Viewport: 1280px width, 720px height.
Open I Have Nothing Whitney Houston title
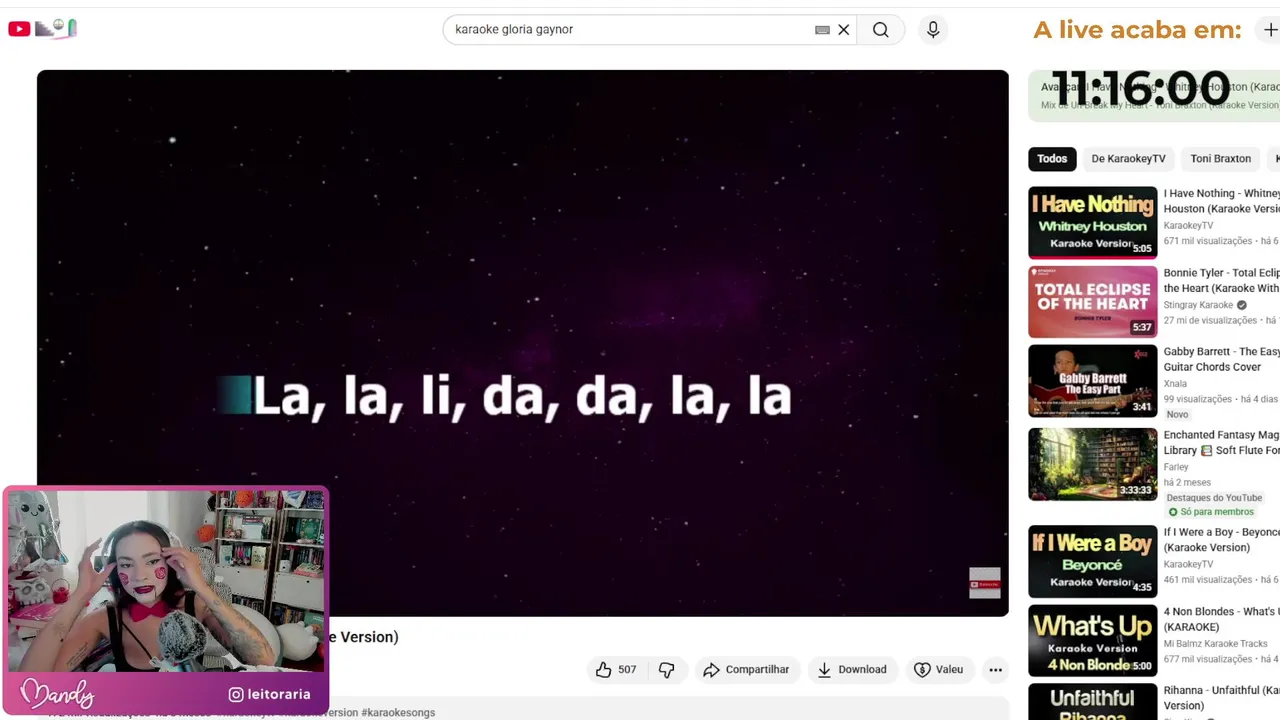coord(1221,201)
